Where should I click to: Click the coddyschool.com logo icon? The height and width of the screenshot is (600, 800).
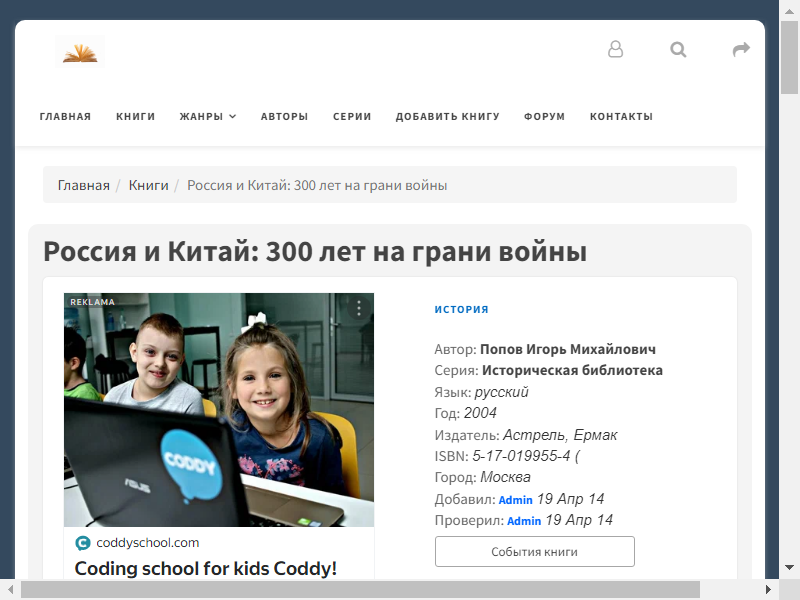(83, 543)
